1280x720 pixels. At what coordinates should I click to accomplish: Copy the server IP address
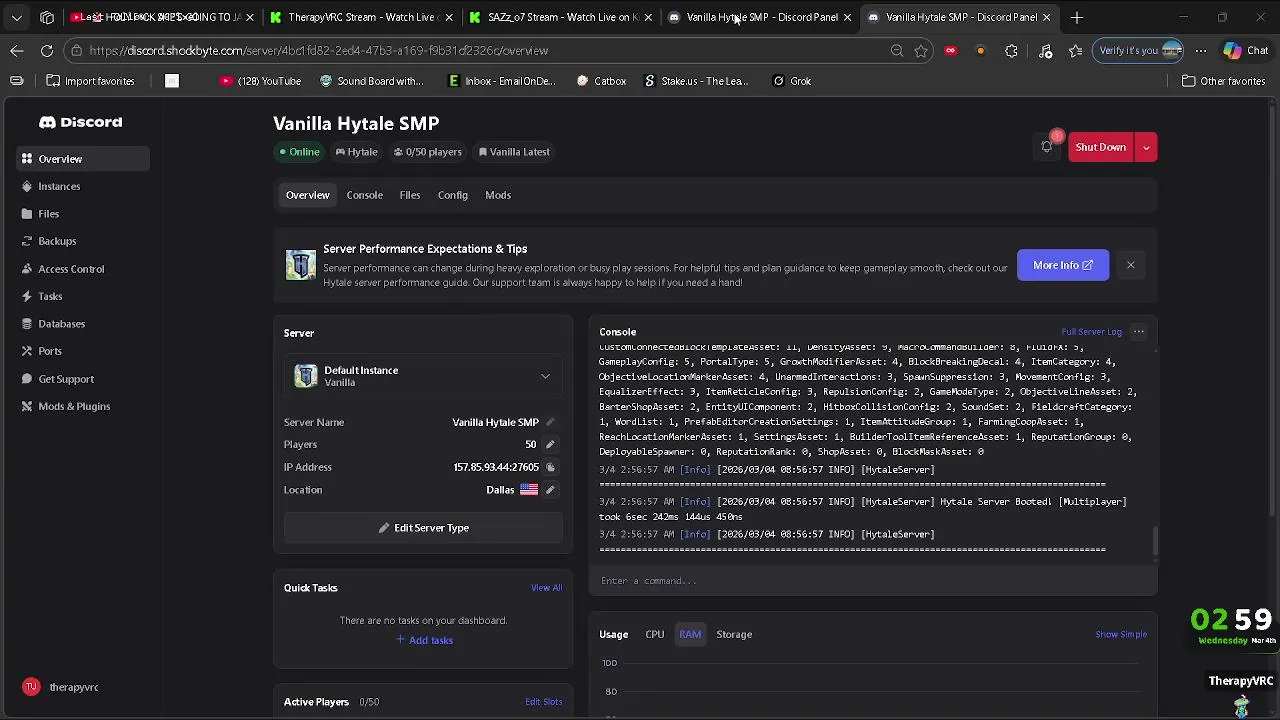[x=550, y=467]
